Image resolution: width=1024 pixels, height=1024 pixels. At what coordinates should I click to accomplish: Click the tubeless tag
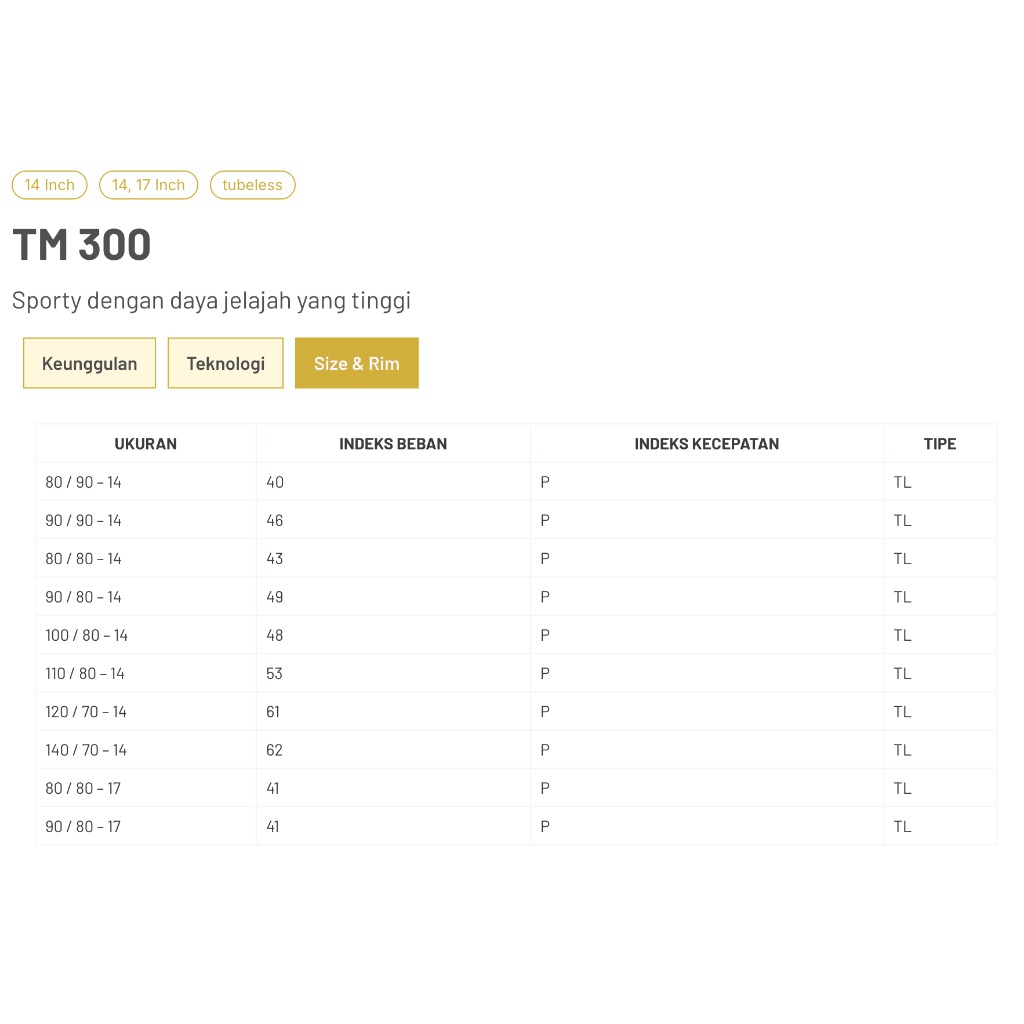click(252, 185)
